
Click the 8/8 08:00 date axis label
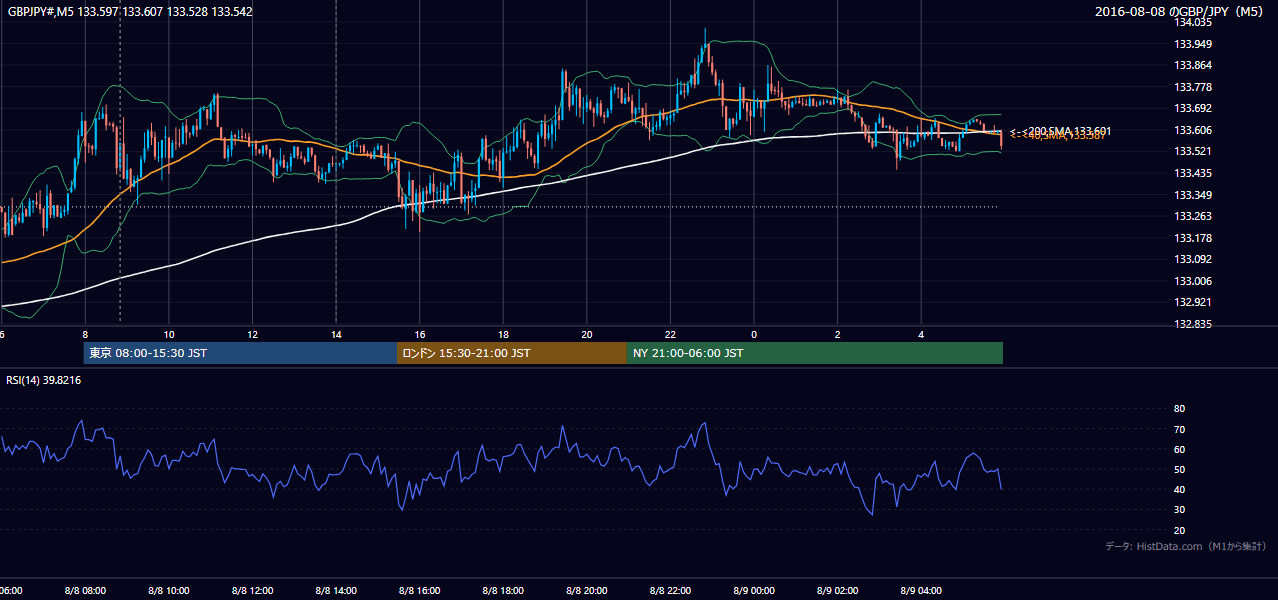click(85, 591)
